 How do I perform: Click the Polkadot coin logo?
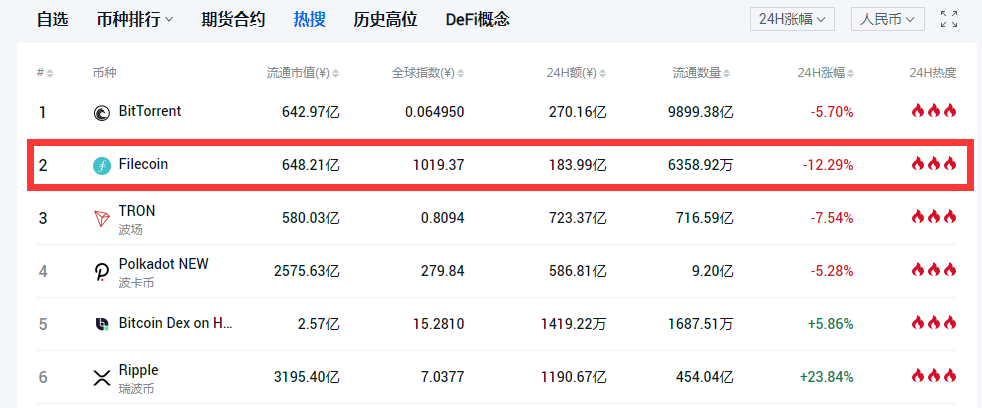tap(101, 272)
